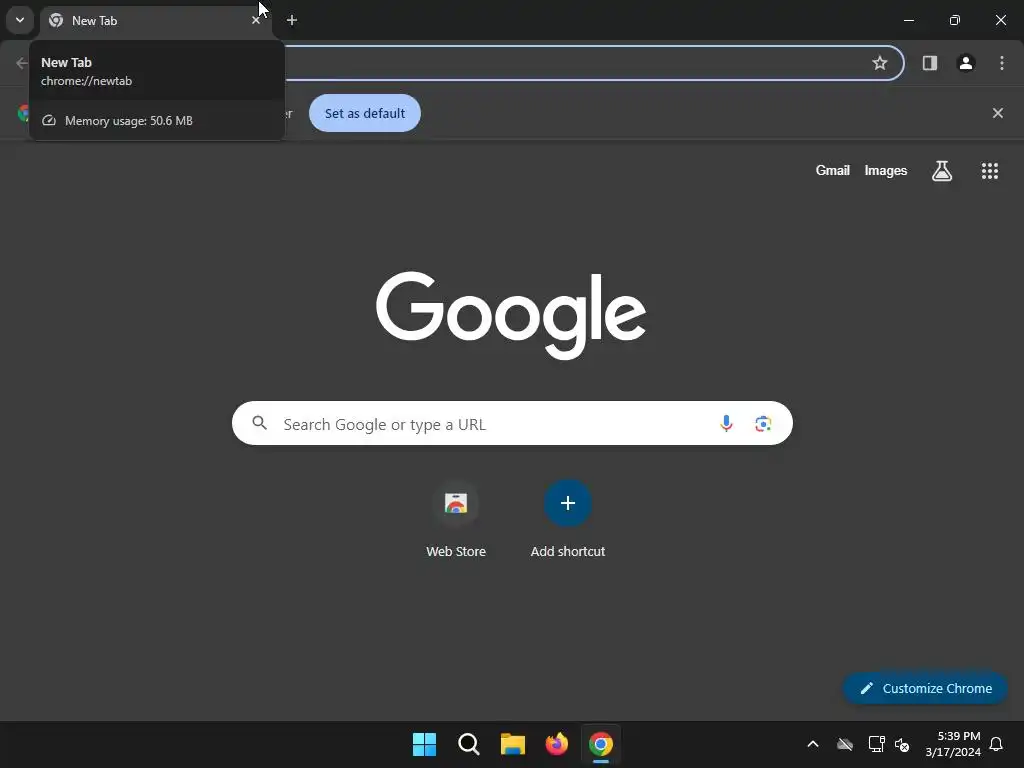Bookmark this tab with the star icon
Image resolution: width=1024 pixels, height=768 pixels.
point(880,63)
